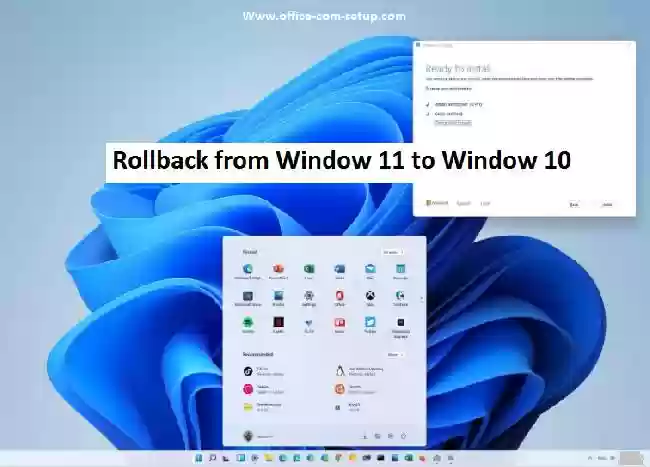Open Settings gear in pinned apps
Screen dimensions: 650x467
click(x=309, y=296)
